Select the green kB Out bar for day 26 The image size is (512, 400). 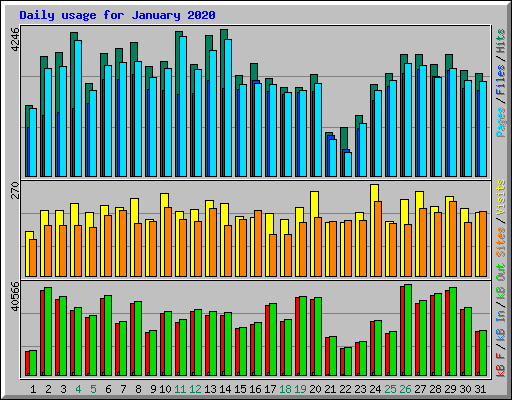(408, 330)
